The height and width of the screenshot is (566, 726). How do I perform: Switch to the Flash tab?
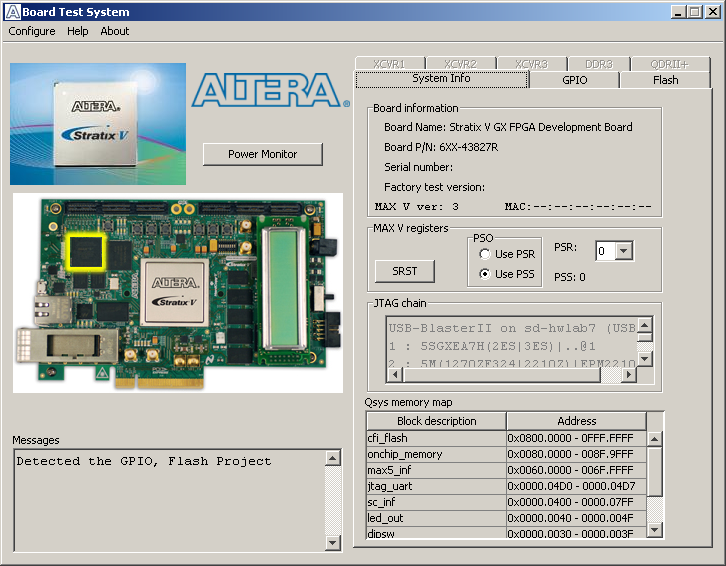point(665,80)
